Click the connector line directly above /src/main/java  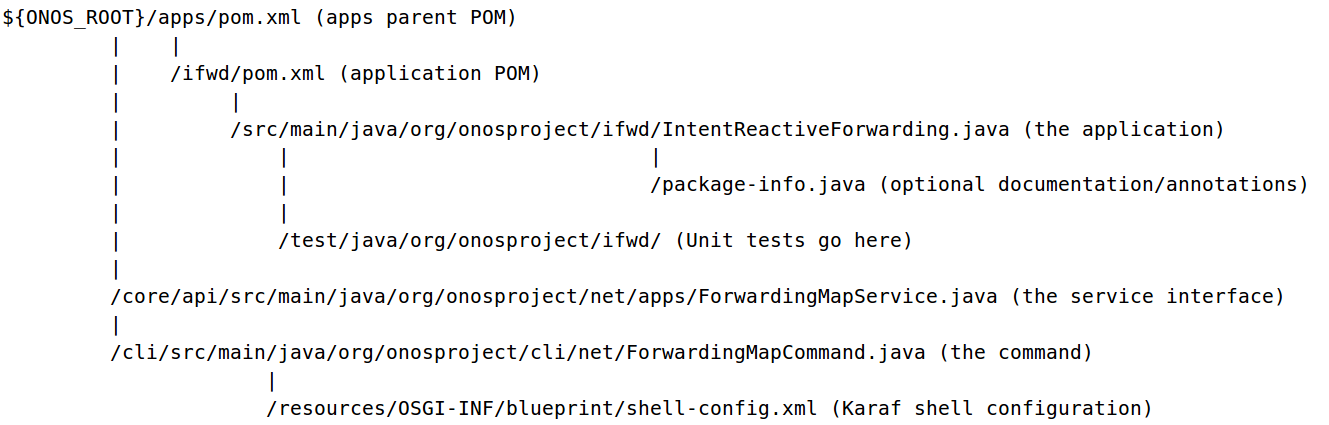pos(236,102)
